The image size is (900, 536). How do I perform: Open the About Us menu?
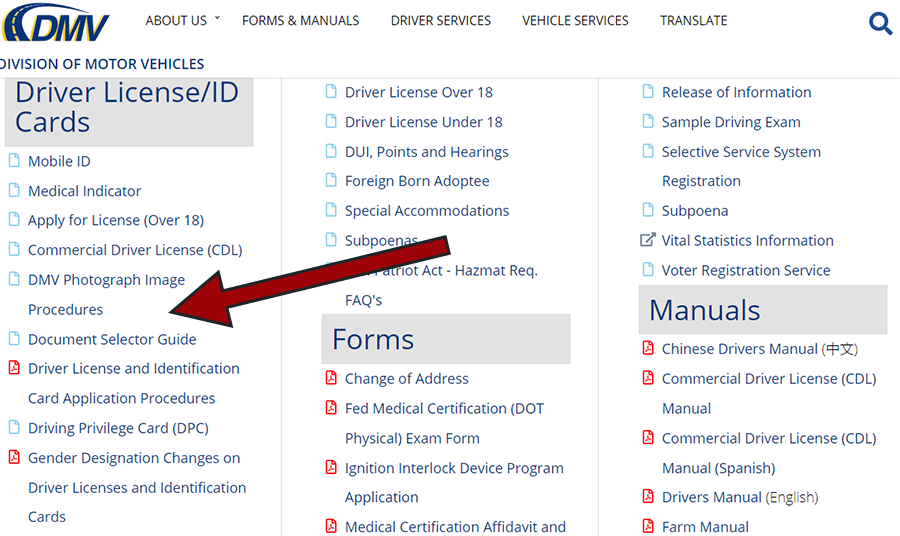pyautogui.click(x=176, y=21)
